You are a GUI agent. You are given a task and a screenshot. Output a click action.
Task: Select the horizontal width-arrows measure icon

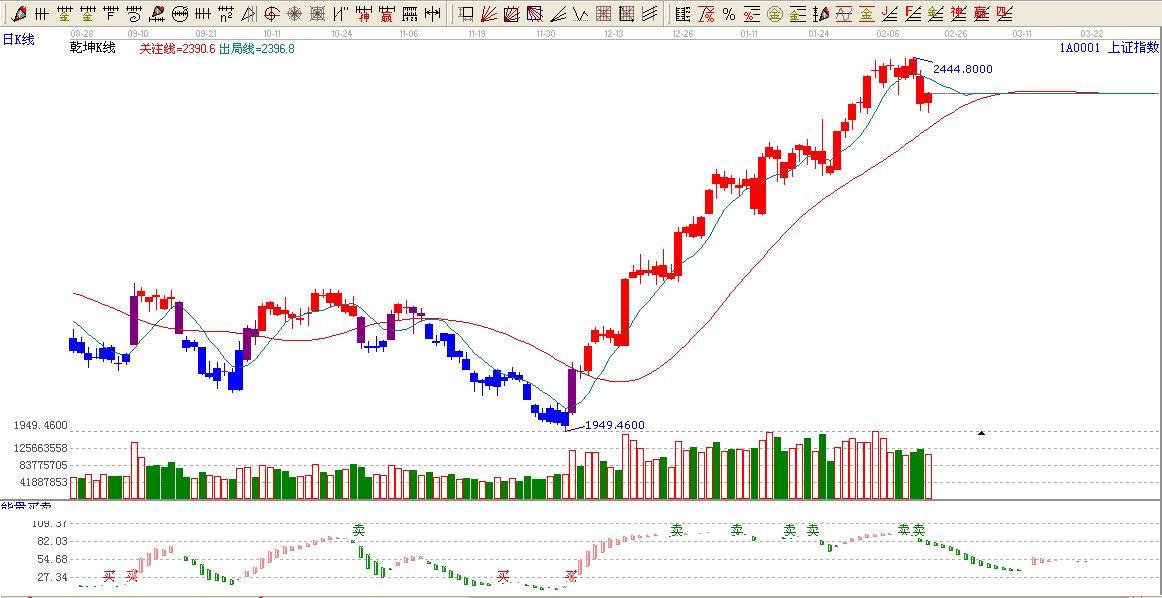click(432, 14)
